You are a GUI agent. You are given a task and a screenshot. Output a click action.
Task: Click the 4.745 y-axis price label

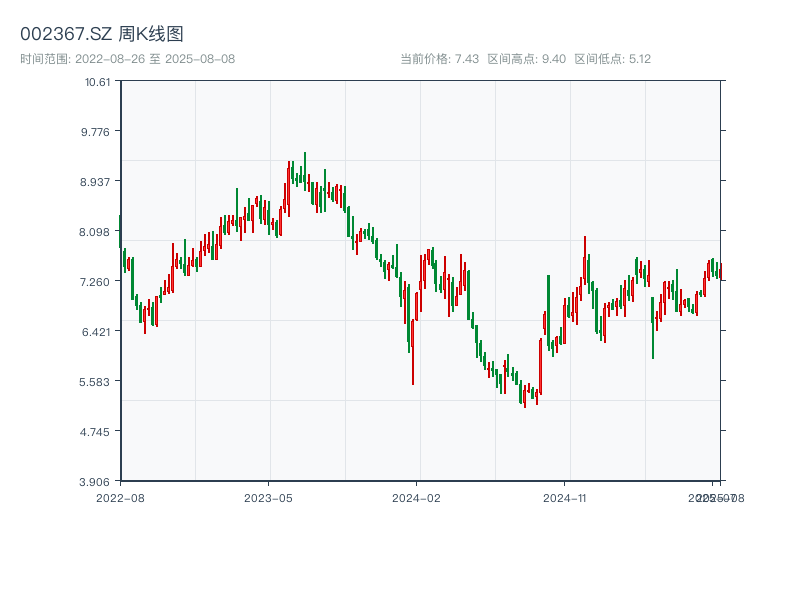click(98, 431)
